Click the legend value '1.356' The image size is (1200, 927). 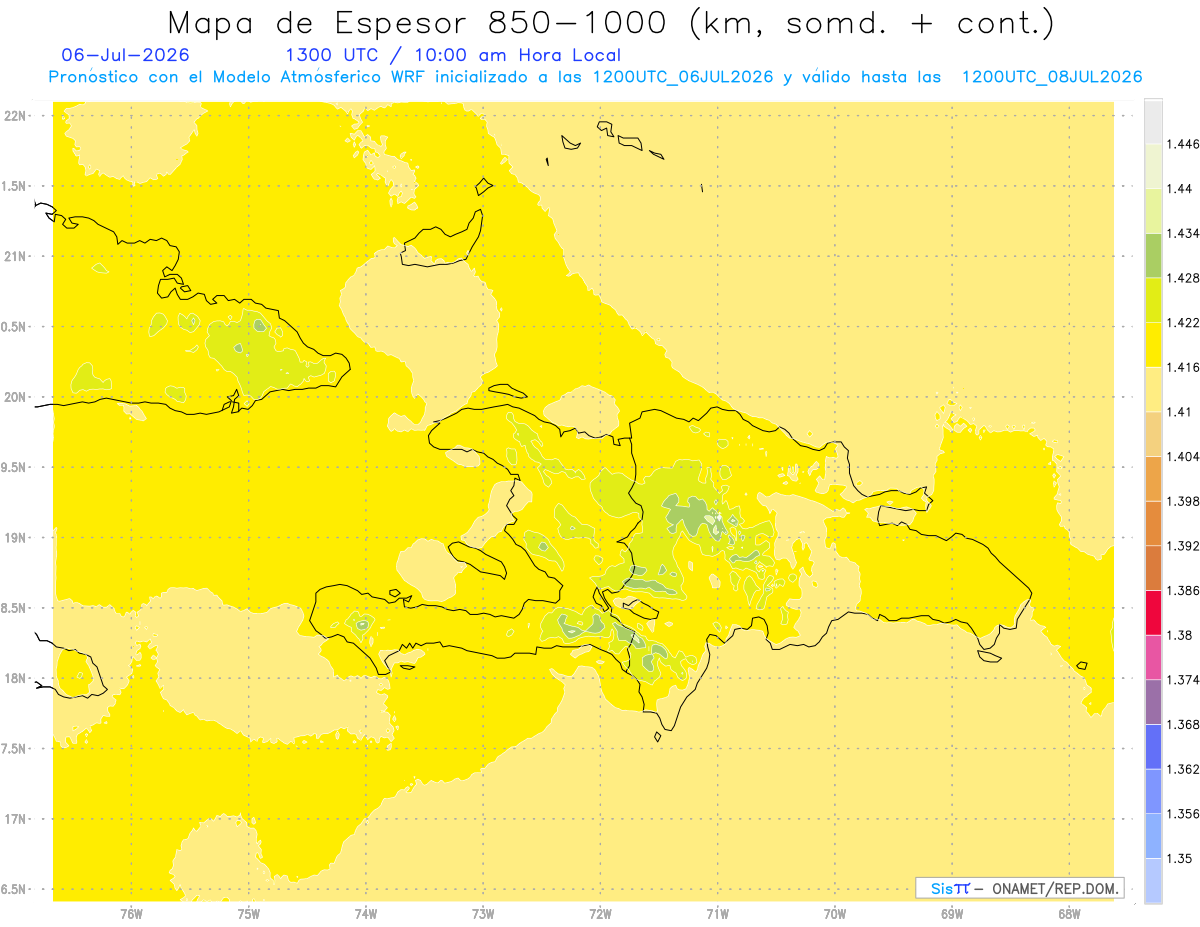(1184, 814)
